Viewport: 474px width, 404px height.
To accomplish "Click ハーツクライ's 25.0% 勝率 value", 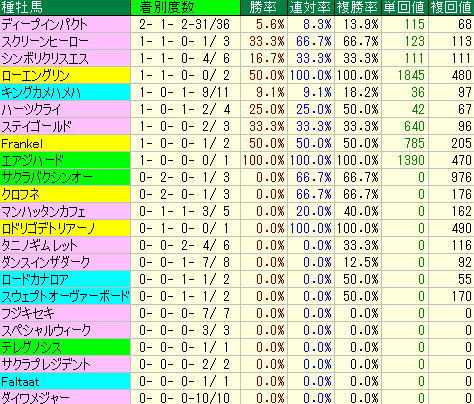I will 267,109.
